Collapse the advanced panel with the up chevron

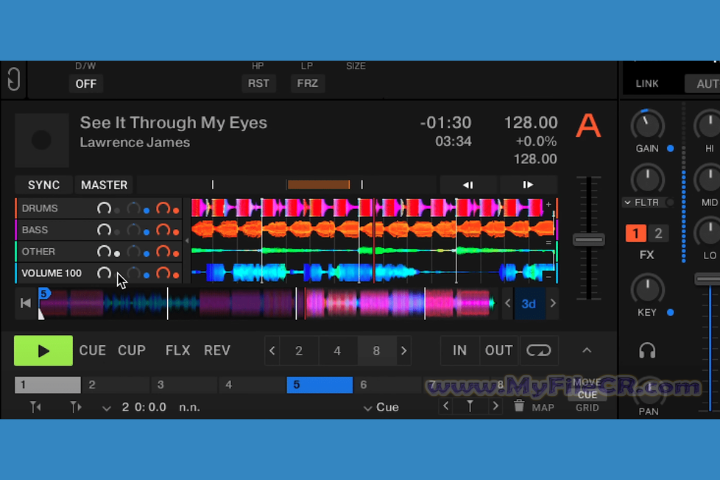tap(586, 350)
